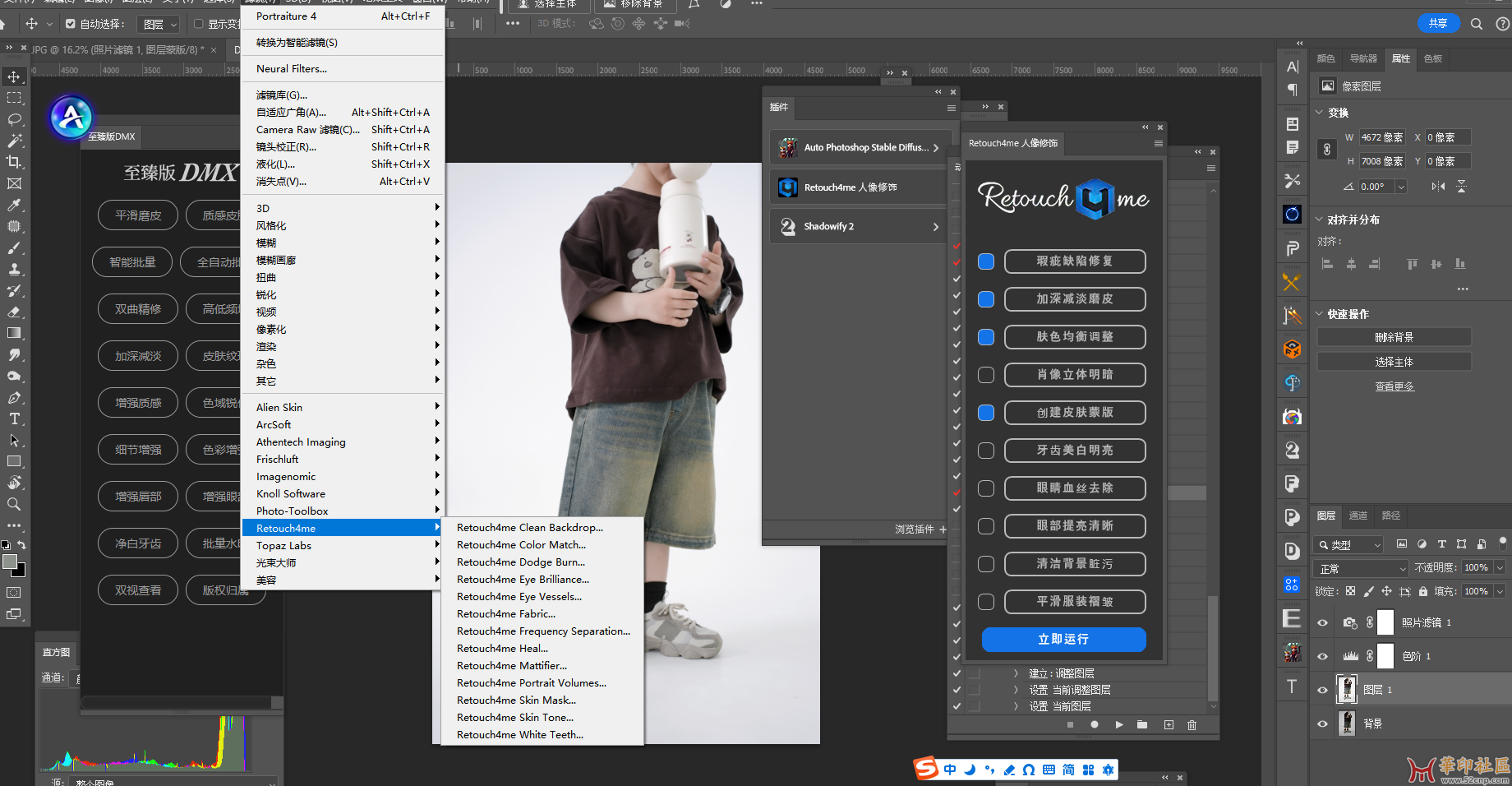
Task: Select the Horizontal Type tool
Action: pyautogui.click(x=14, y=418)
